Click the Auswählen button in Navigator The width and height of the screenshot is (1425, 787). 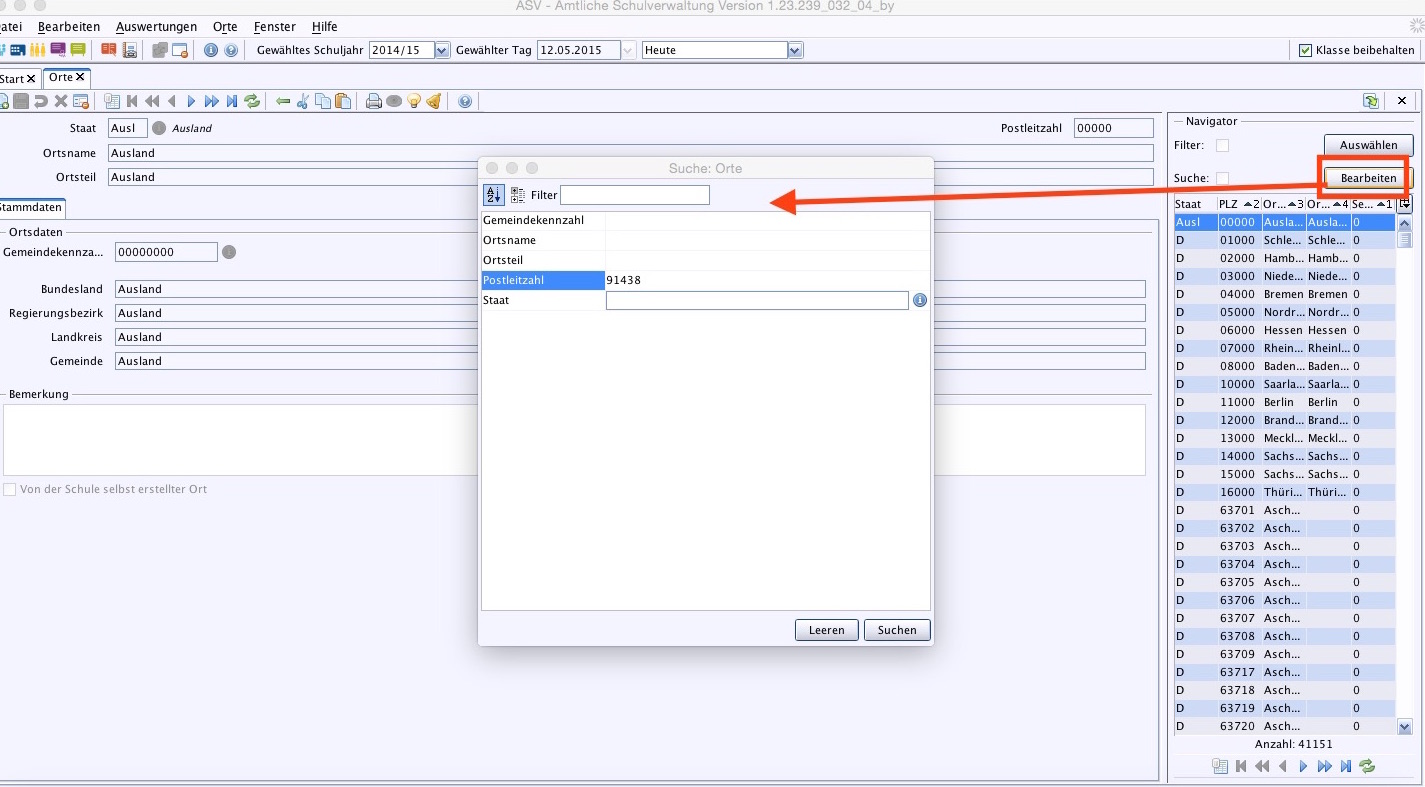point(1369,146)
